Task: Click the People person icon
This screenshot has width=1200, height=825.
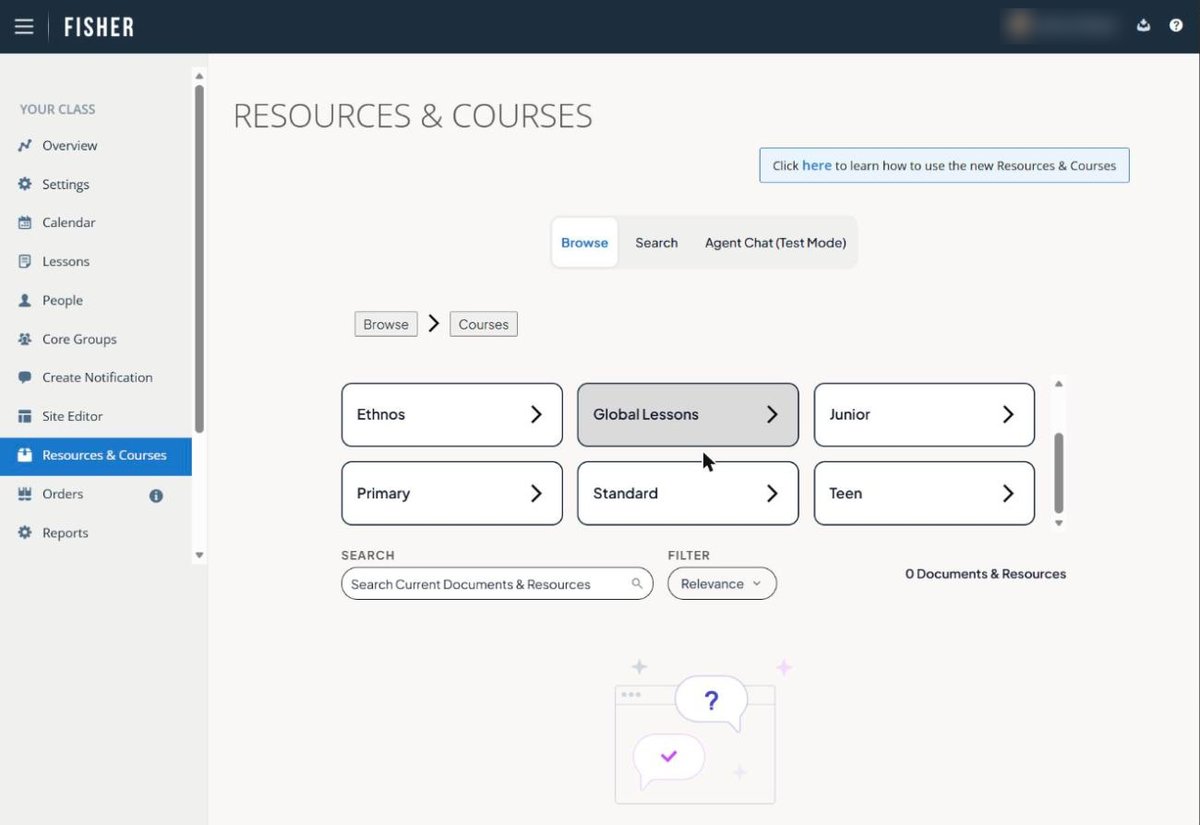Action: [25, 301]
